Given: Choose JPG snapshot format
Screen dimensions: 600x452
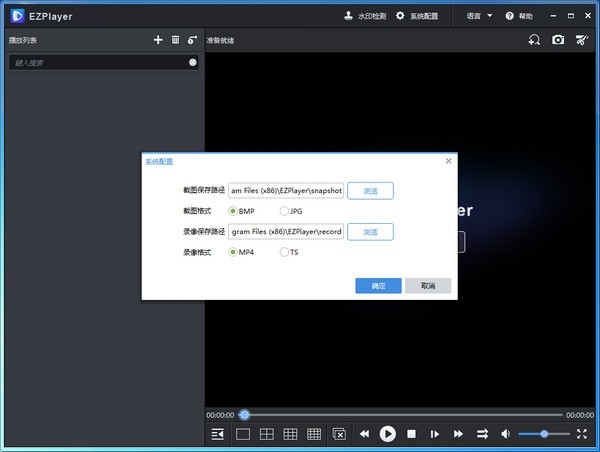Looking at the screenshot, I should click(x=285, y=211).
